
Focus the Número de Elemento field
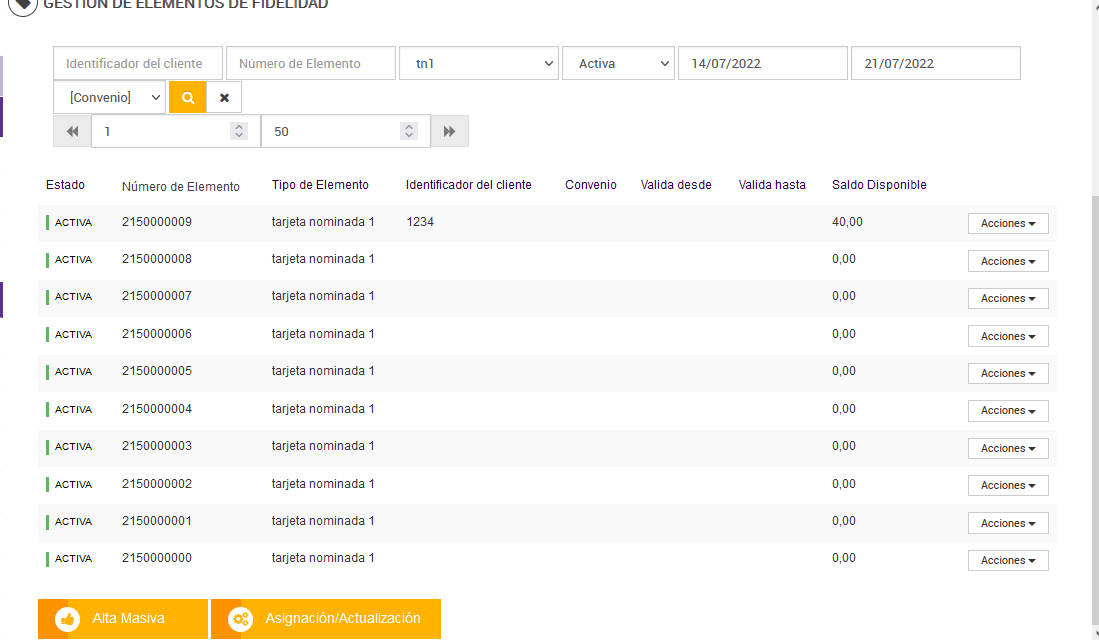[310, 63]
